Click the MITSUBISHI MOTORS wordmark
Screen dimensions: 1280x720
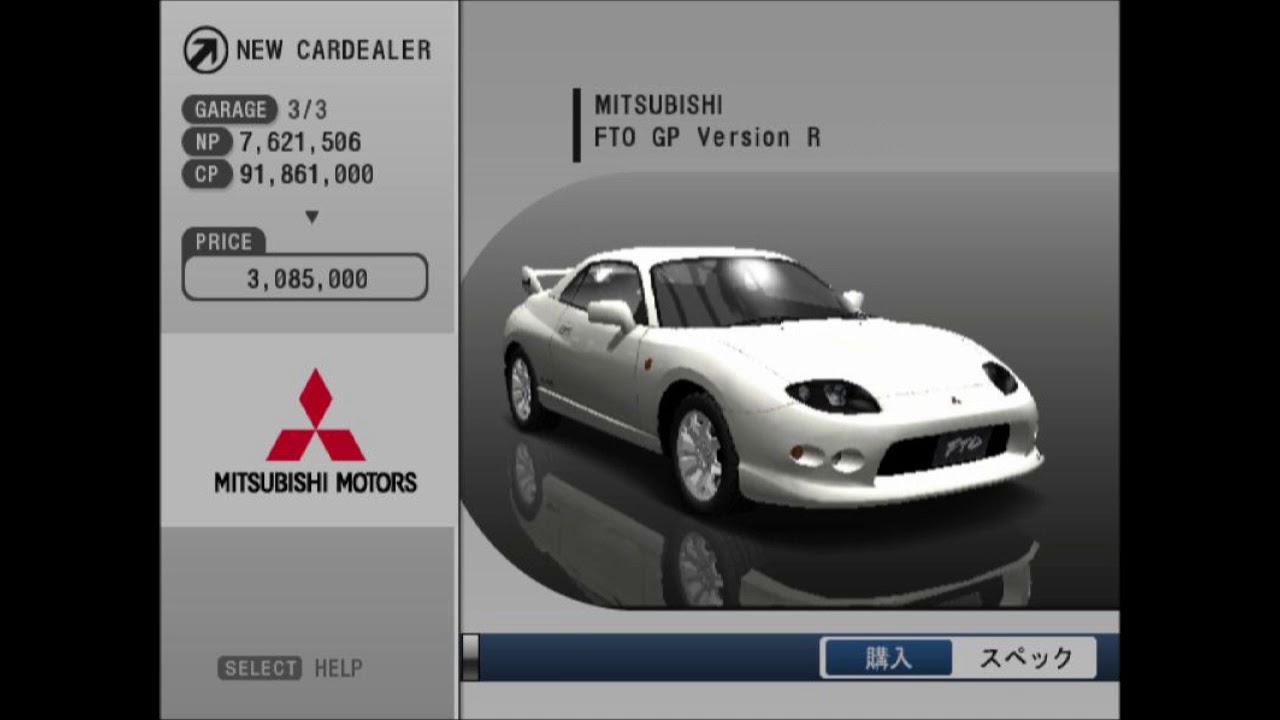tap(315, 483)
